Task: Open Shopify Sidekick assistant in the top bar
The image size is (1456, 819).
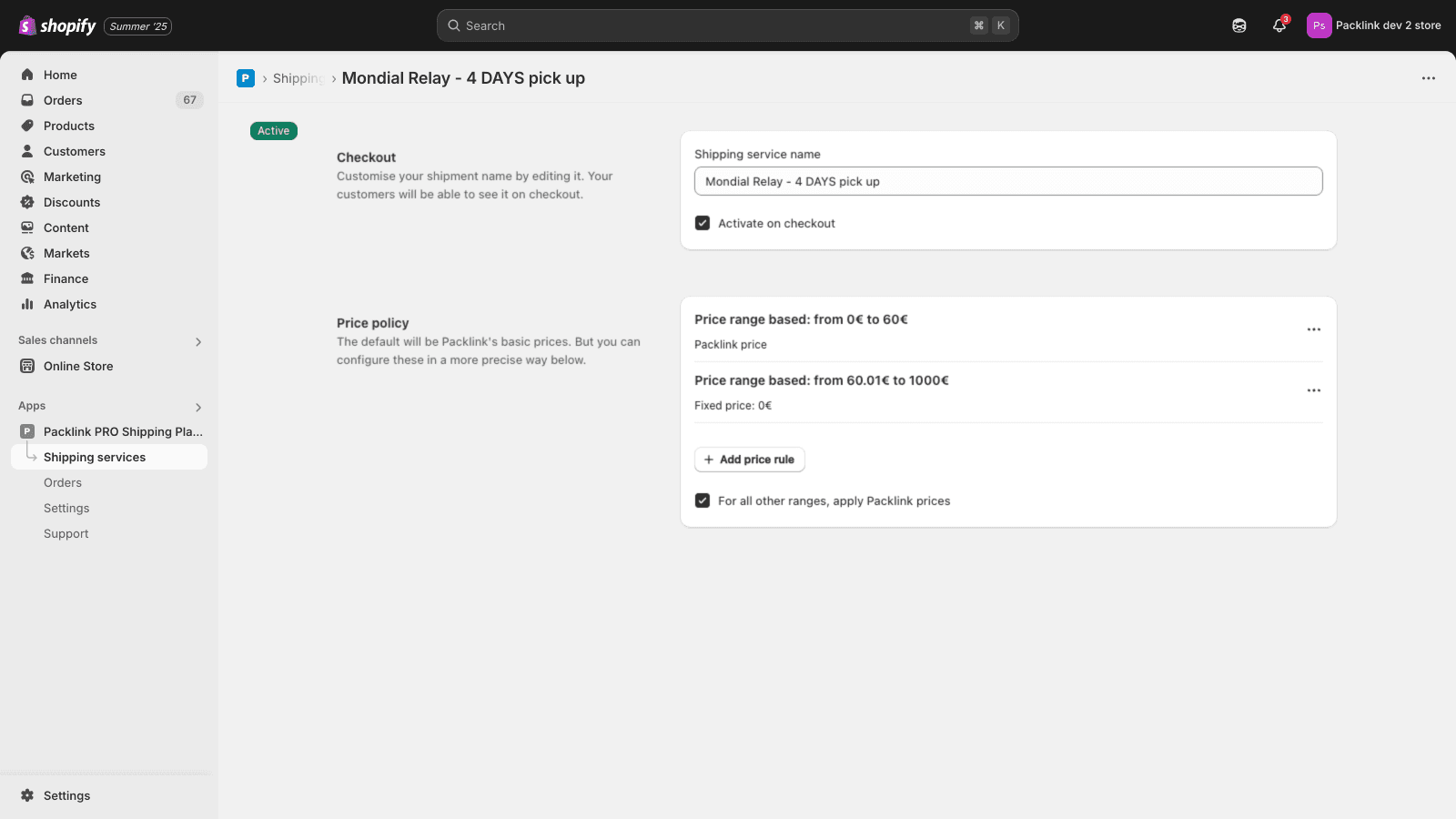Action: point(1239,25)
